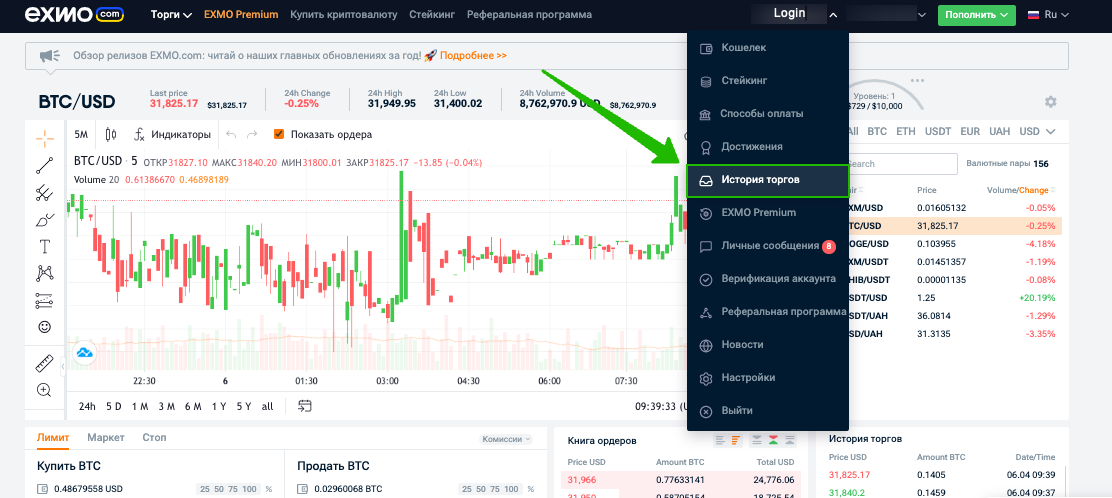
Task: Click the cloud chart-saving icon
Action: click(x=84, y=352)
